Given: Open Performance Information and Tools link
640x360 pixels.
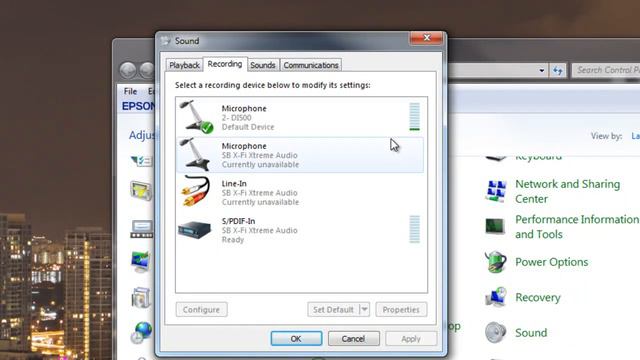Looking at the screenshot, I should tap(577, 227).
